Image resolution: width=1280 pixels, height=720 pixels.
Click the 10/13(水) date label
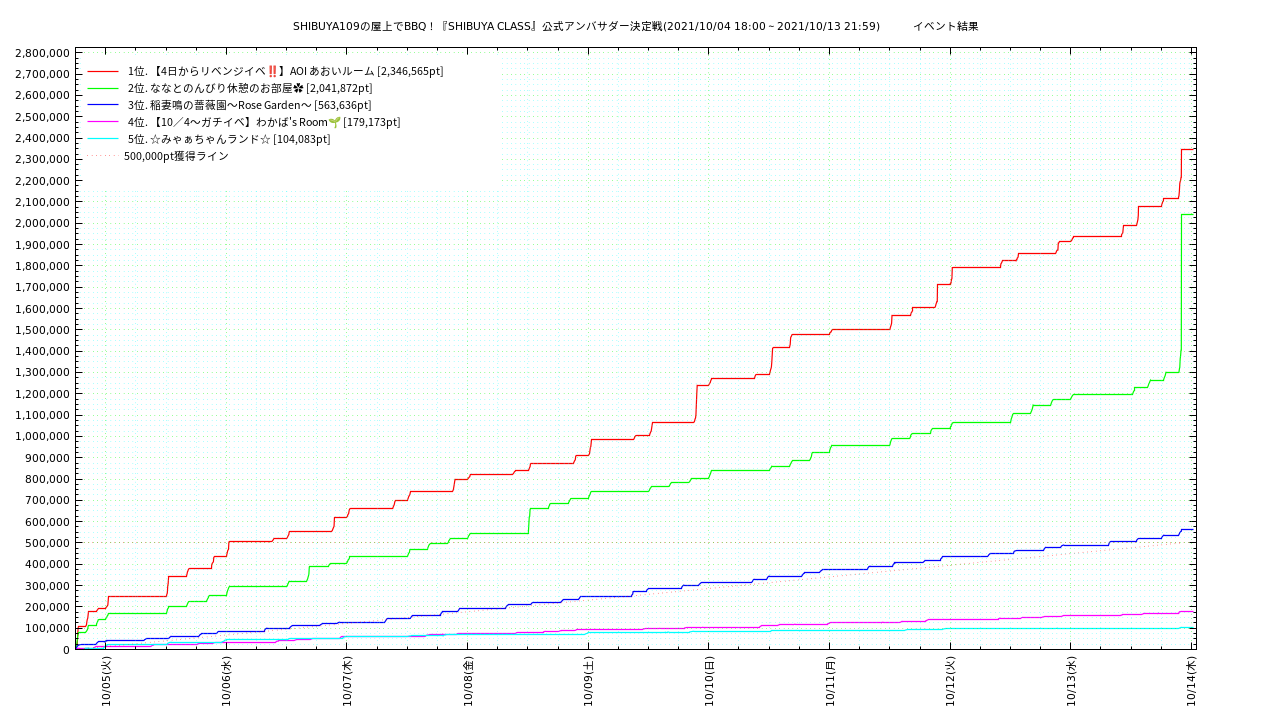[1071, 681]
